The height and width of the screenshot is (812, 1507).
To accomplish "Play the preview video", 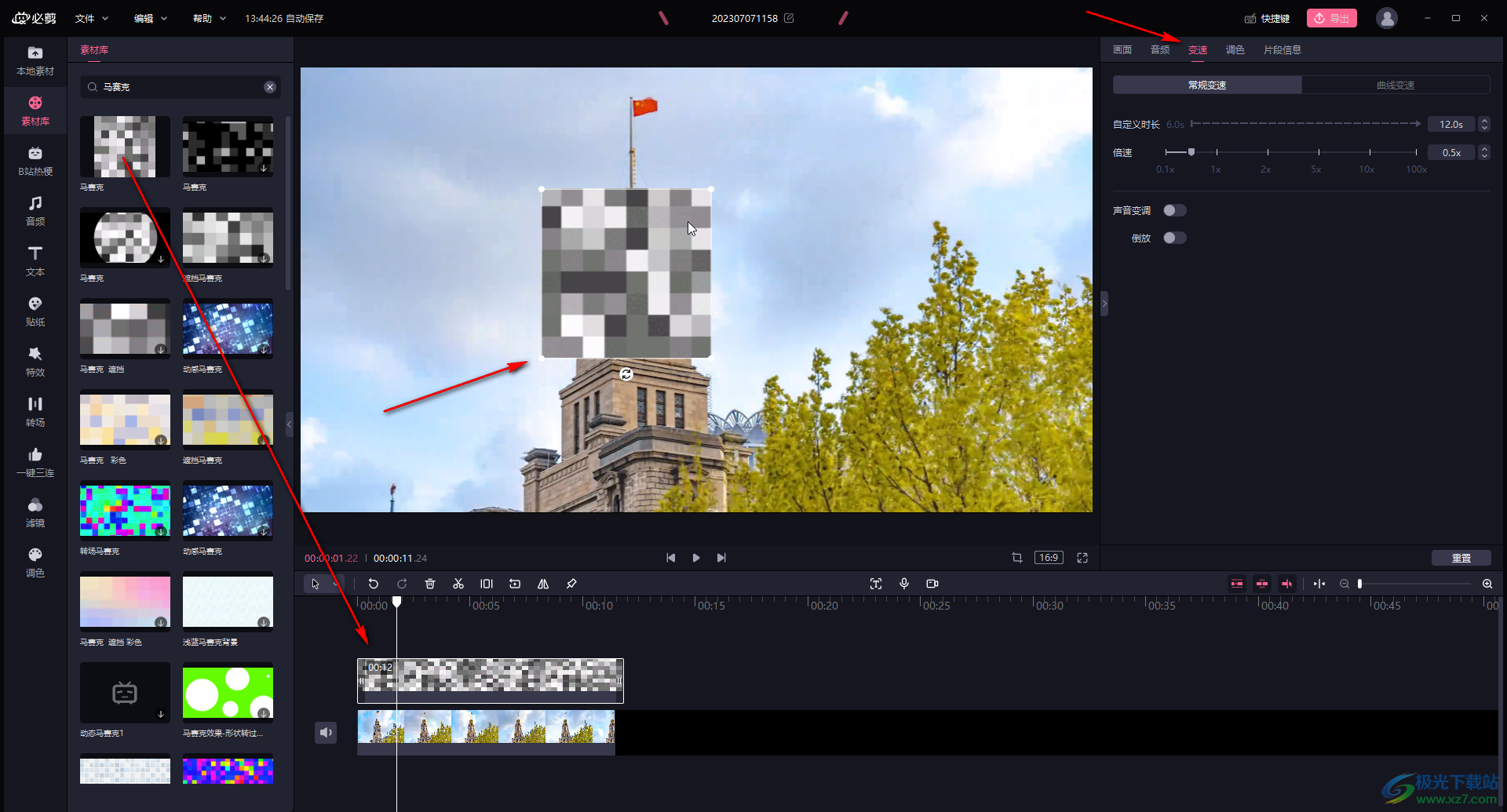I will point(696,558).
